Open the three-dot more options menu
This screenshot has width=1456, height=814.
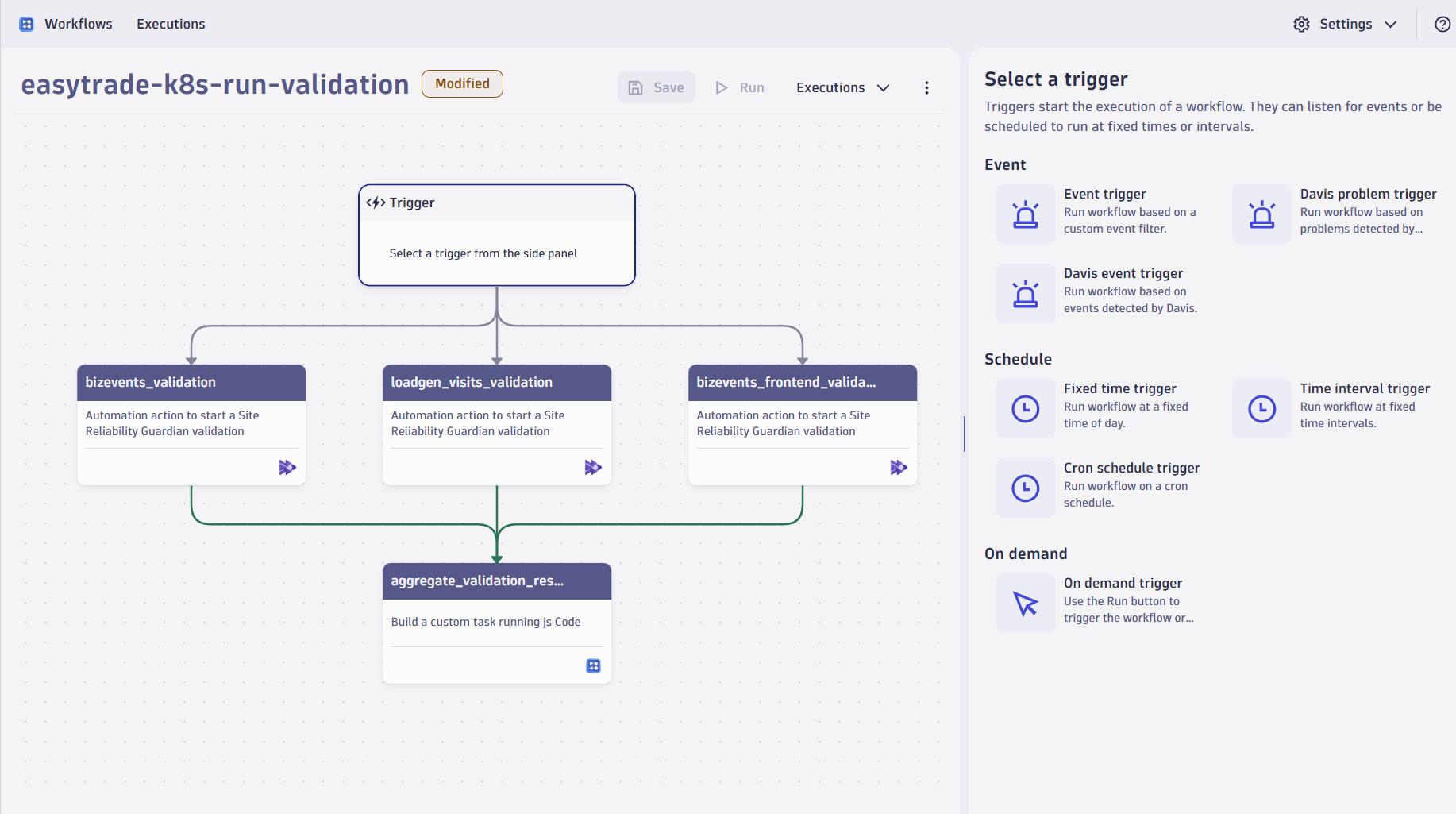point(926,87)
